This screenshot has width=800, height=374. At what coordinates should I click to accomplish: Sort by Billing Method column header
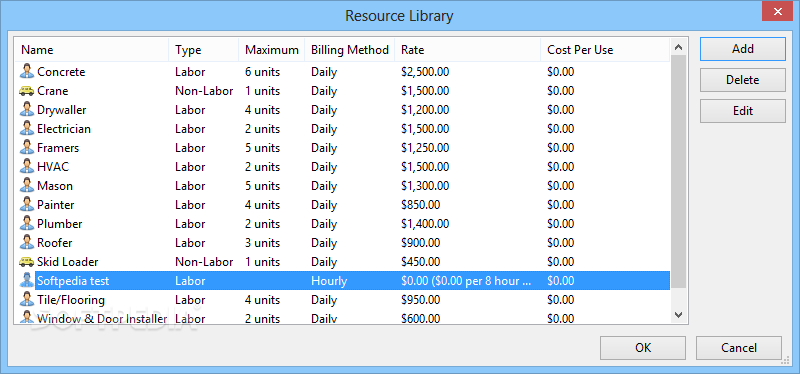pos(349,50)
